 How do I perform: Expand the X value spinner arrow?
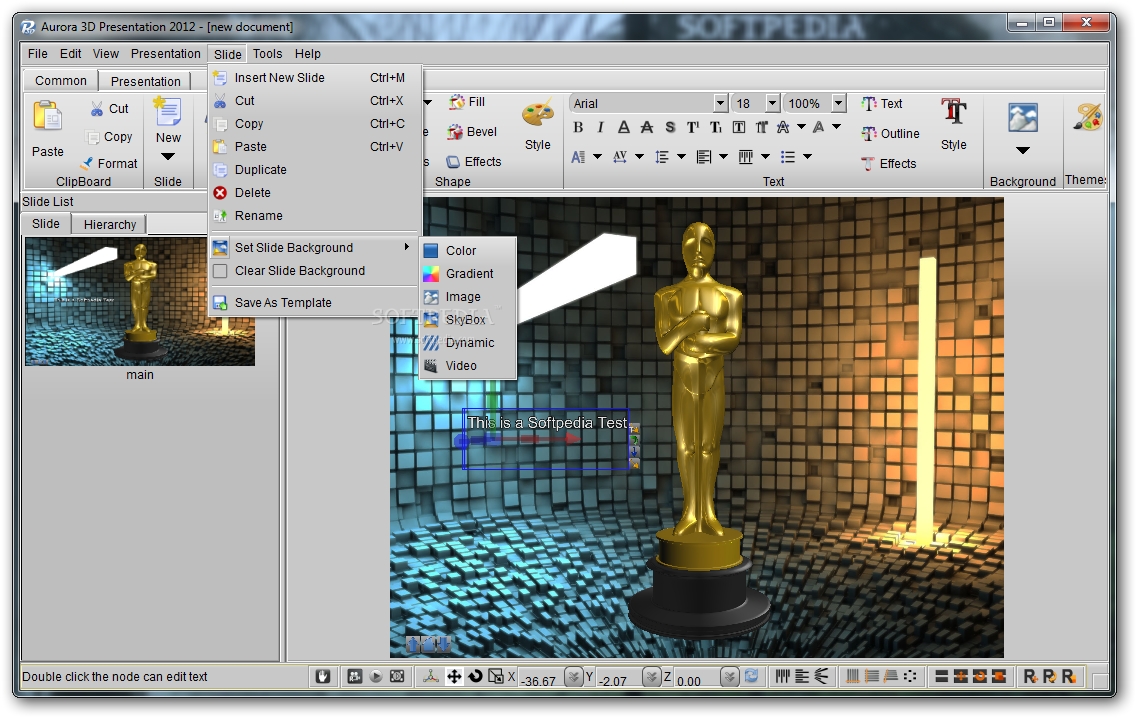pyautogui.click(x=574, y=677)
